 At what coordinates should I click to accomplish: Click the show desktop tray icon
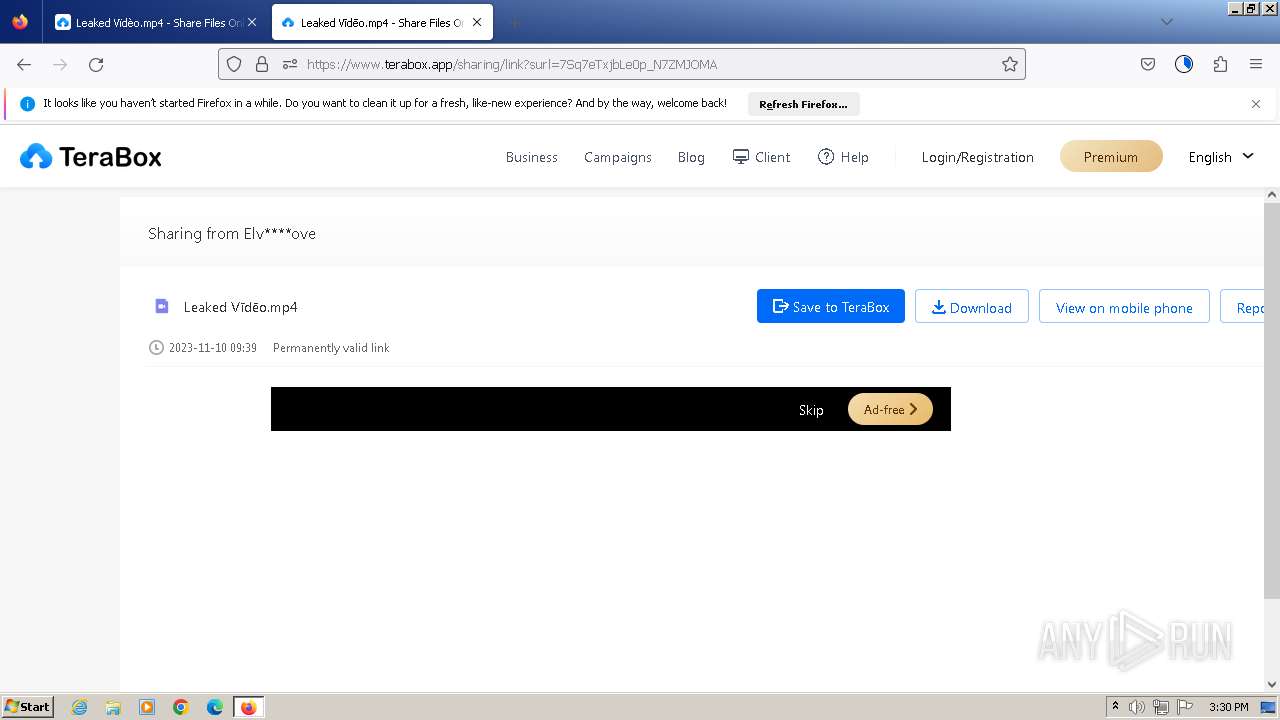pos(1268,707)
